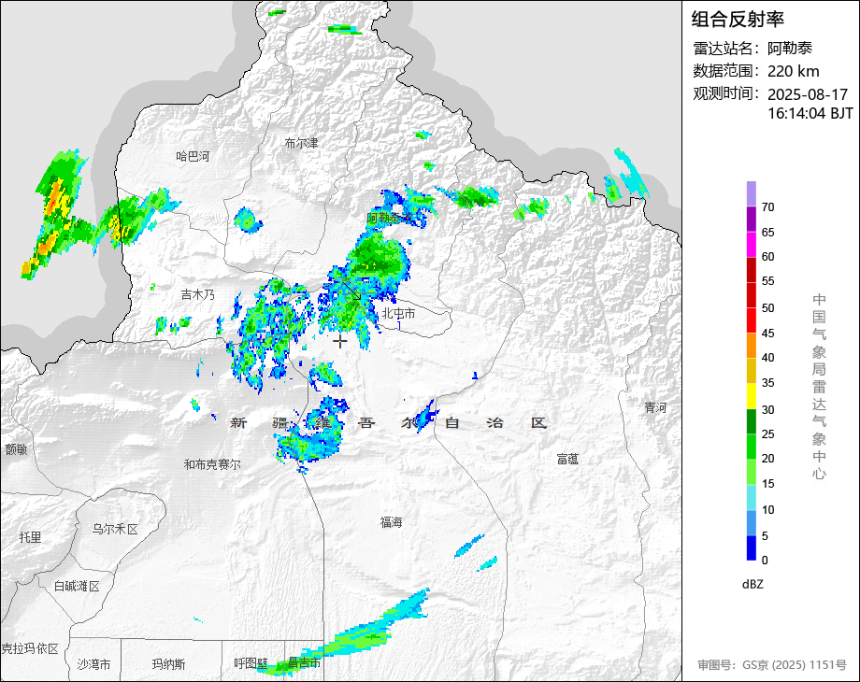This screenshot has height=682, width=860.
Task: Click the 0 dBZ value on the legend
Action: (x=765, y=560)
